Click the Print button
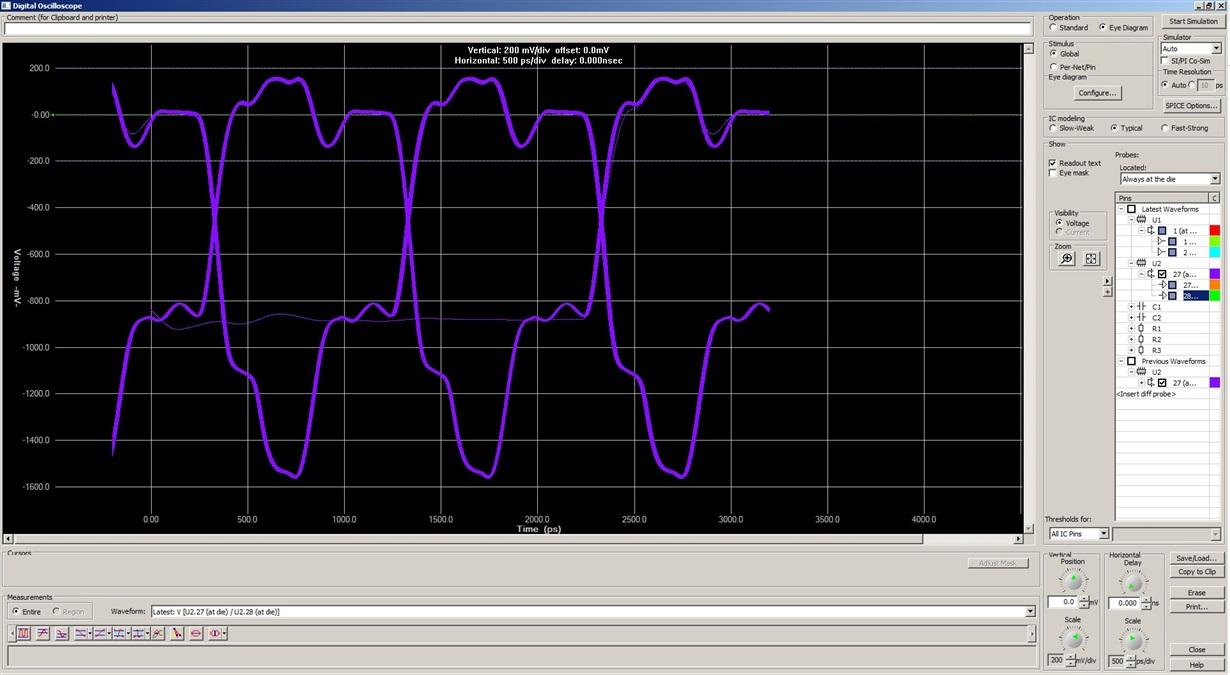 pos(1197,607)
